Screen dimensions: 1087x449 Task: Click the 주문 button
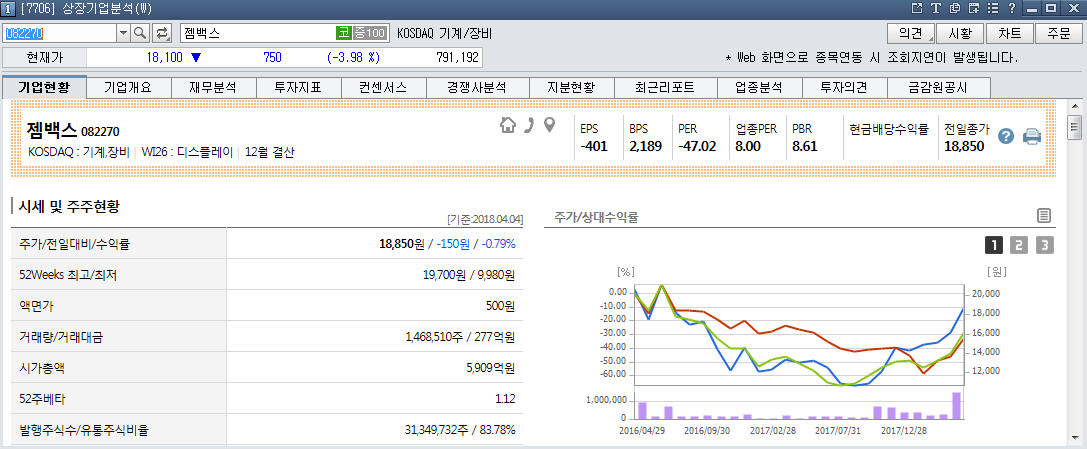coord(1059,33)
